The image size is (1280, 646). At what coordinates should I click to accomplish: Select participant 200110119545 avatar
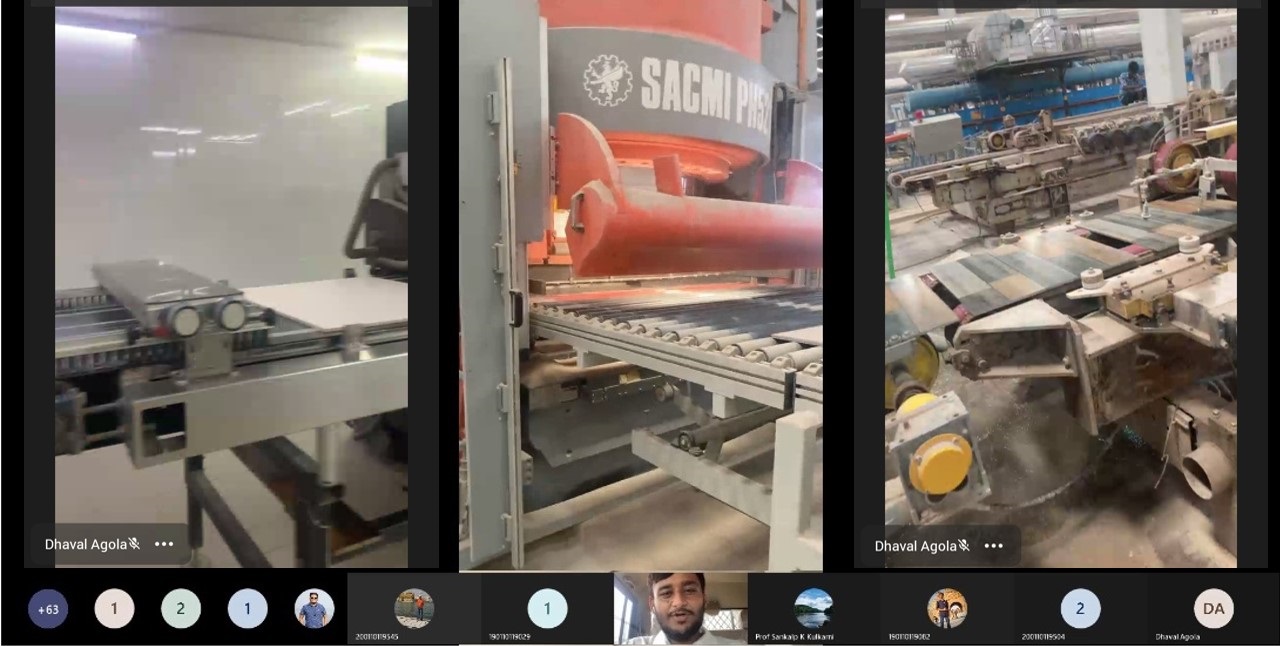click(x=414, y=608)
